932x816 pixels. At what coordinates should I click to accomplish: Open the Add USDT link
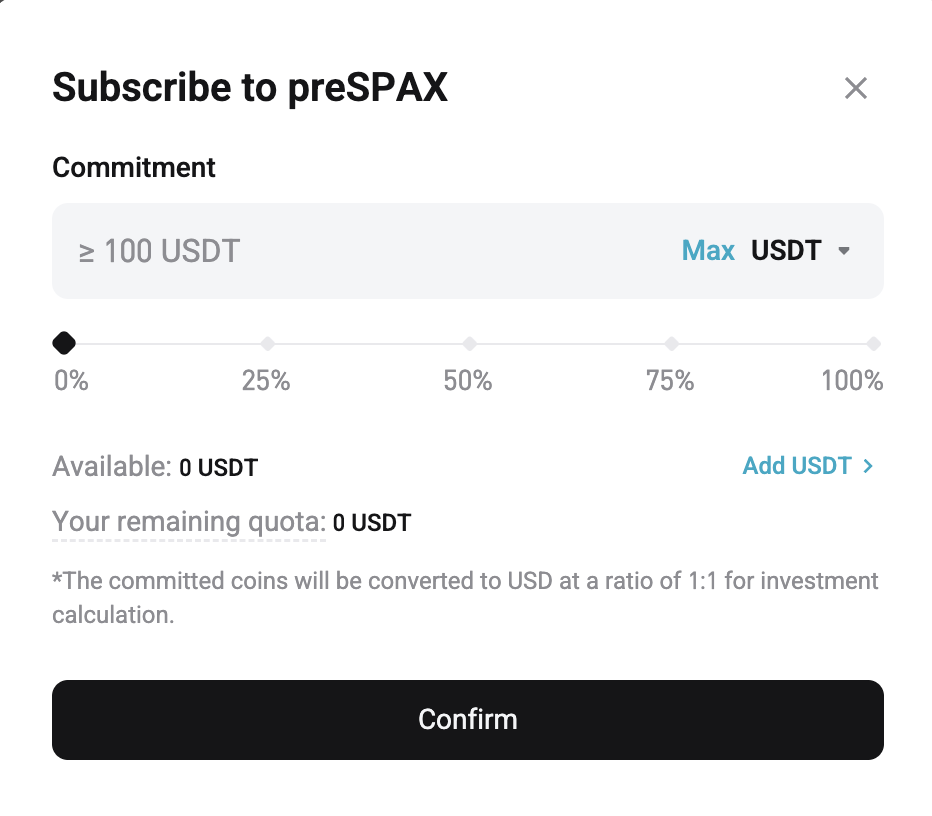coord(797,466)
